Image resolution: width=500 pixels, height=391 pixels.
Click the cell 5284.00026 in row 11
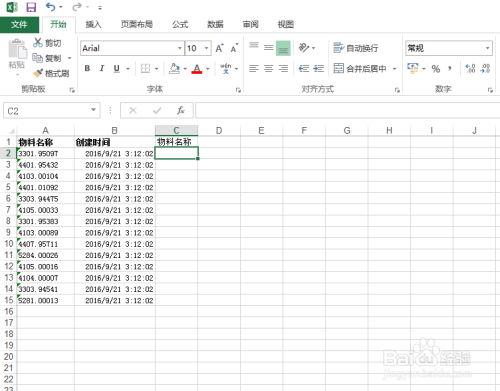click(46, 255)
